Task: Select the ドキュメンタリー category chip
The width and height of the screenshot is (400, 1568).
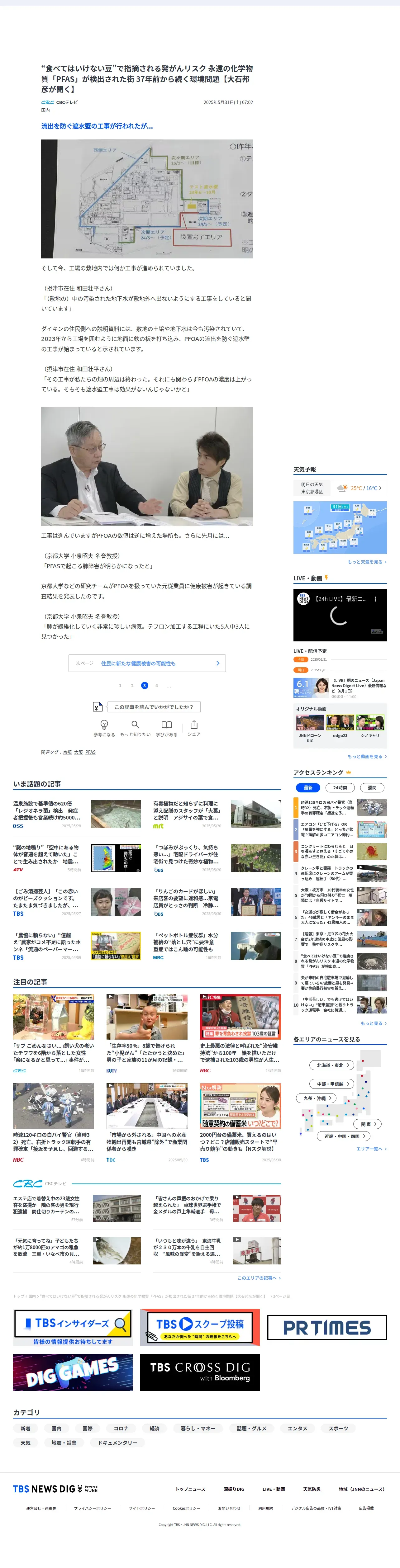Action: pyautogui.click(x=117, y=1443)
